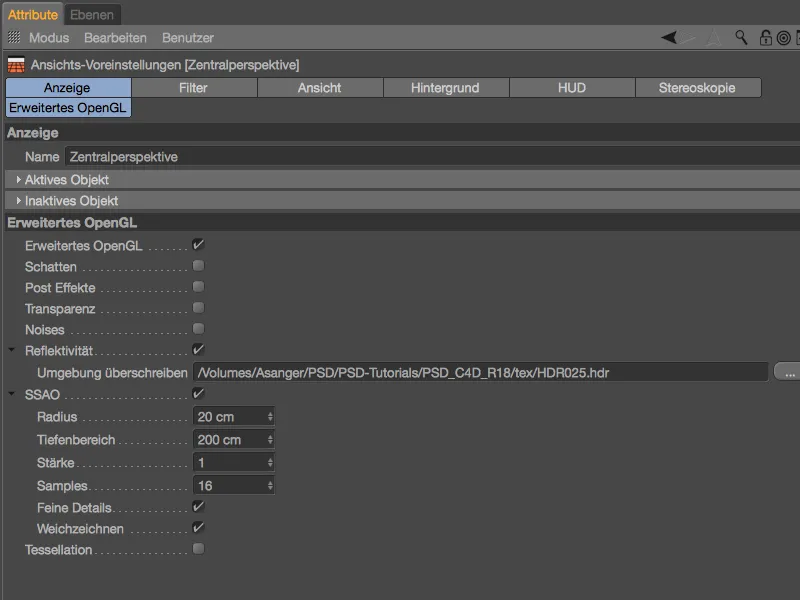Image resolution: width=800 pixels, height=600 pixels.
Task: Select the Ansicht tab
Action: click(x=320, y=88)
